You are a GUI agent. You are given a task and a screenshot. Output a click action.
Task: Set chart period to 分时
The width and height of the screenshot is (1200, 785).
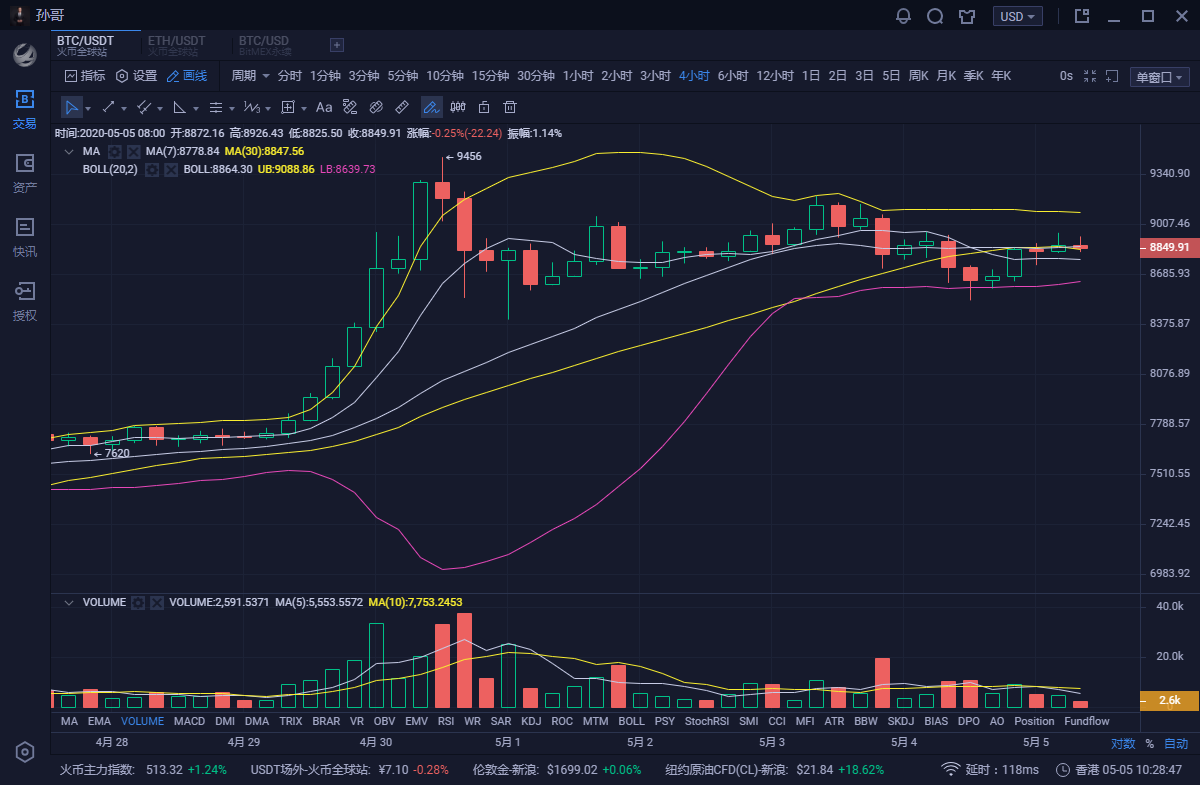(289, 76)
